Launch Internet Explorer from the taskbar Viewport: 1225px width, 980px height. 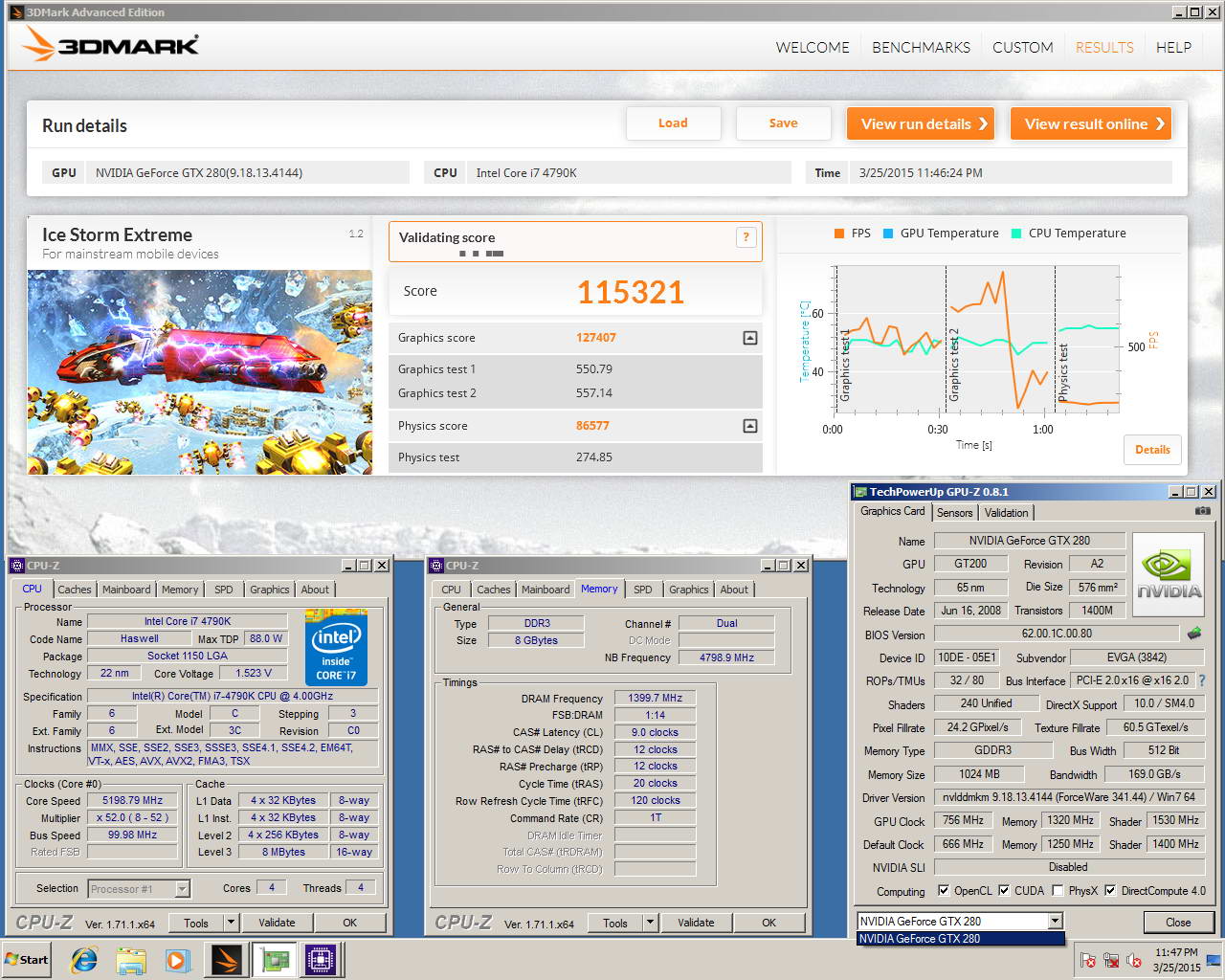84,960
